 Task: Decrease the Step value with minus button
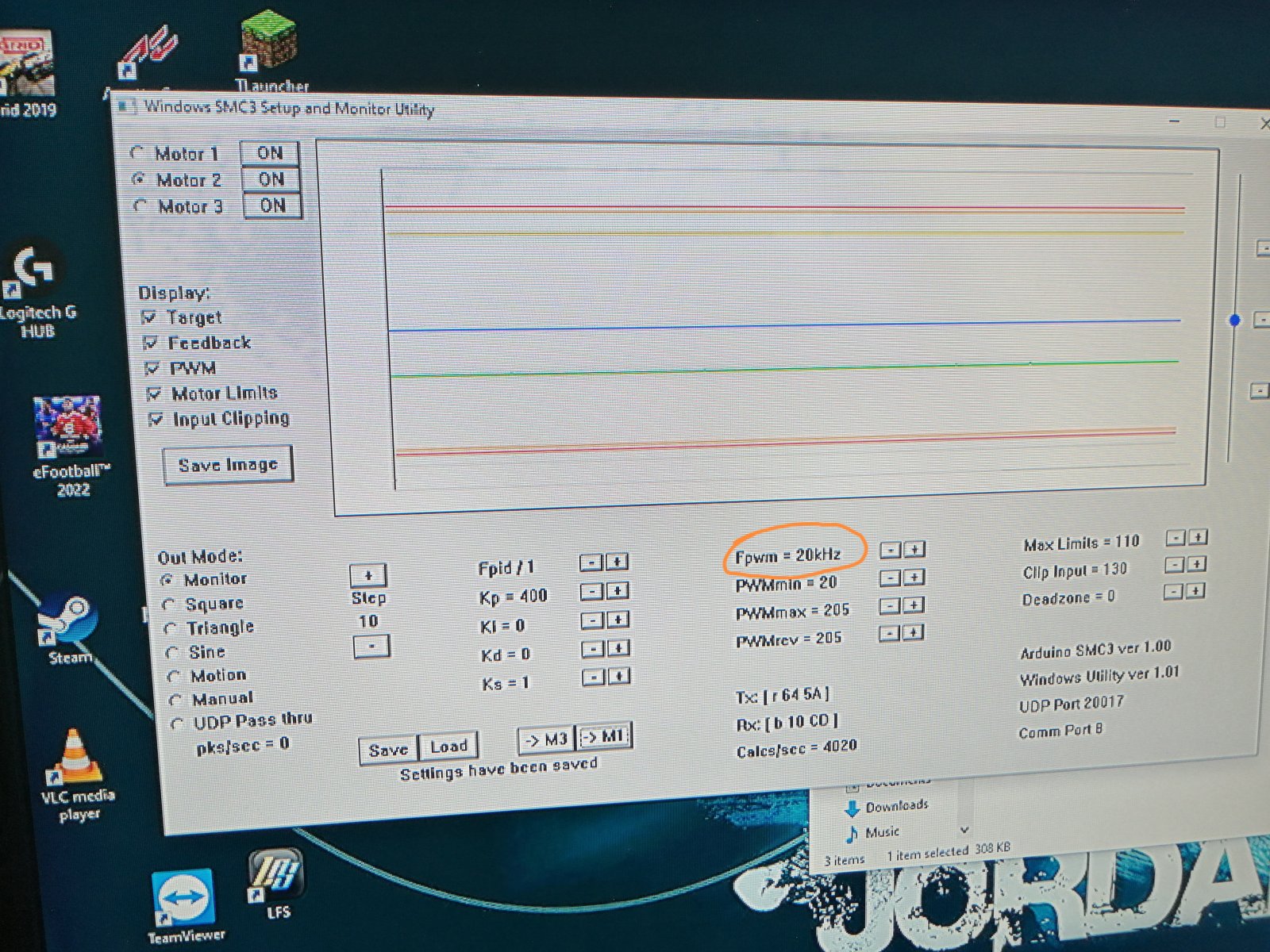click(371, 647)
